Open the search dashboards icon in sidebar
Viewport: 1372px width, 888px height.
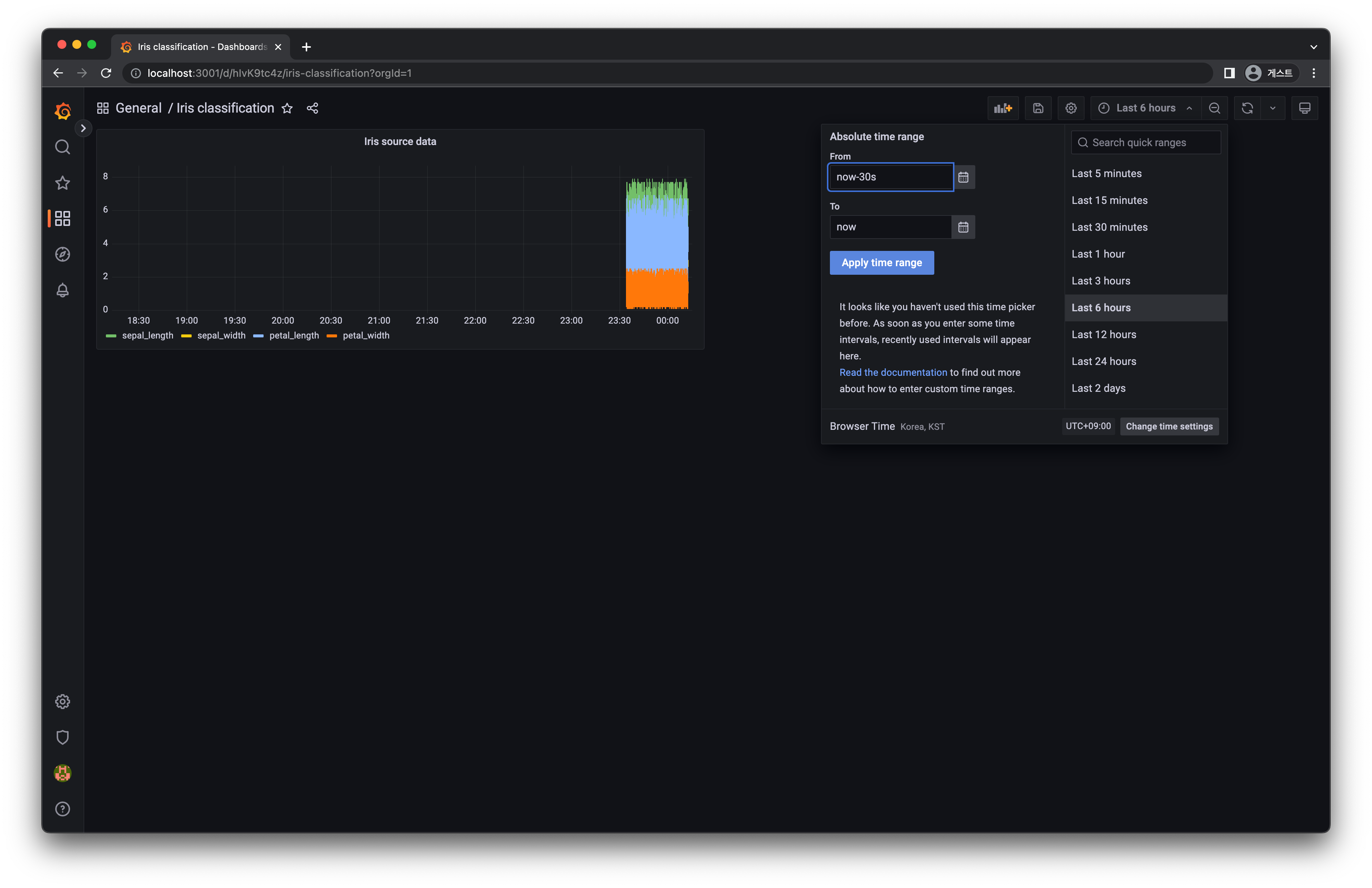(63, 147)
